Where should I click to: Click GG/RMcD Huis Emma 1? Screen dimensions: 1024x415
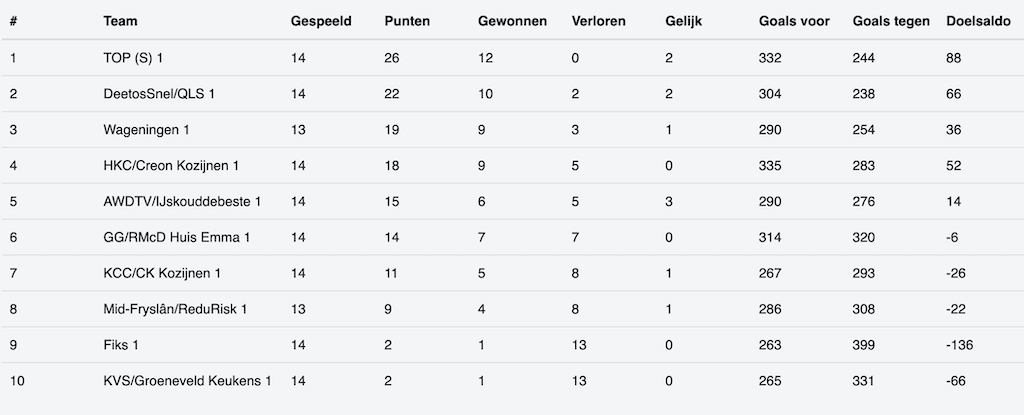pos(176,238)
